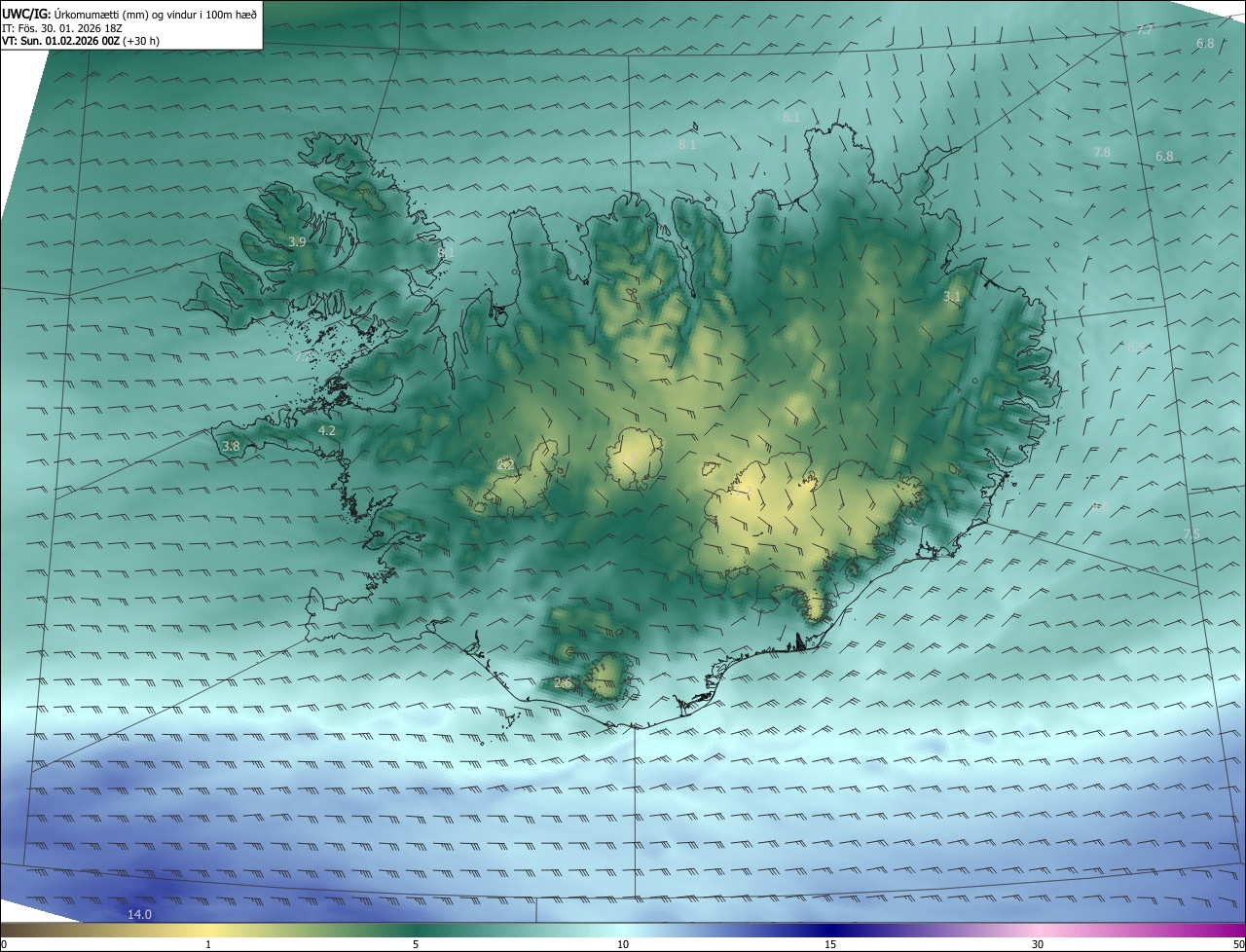Click the colour scale label 15
This screenshot has height=952, width=1246.
(x=830, y=945)
